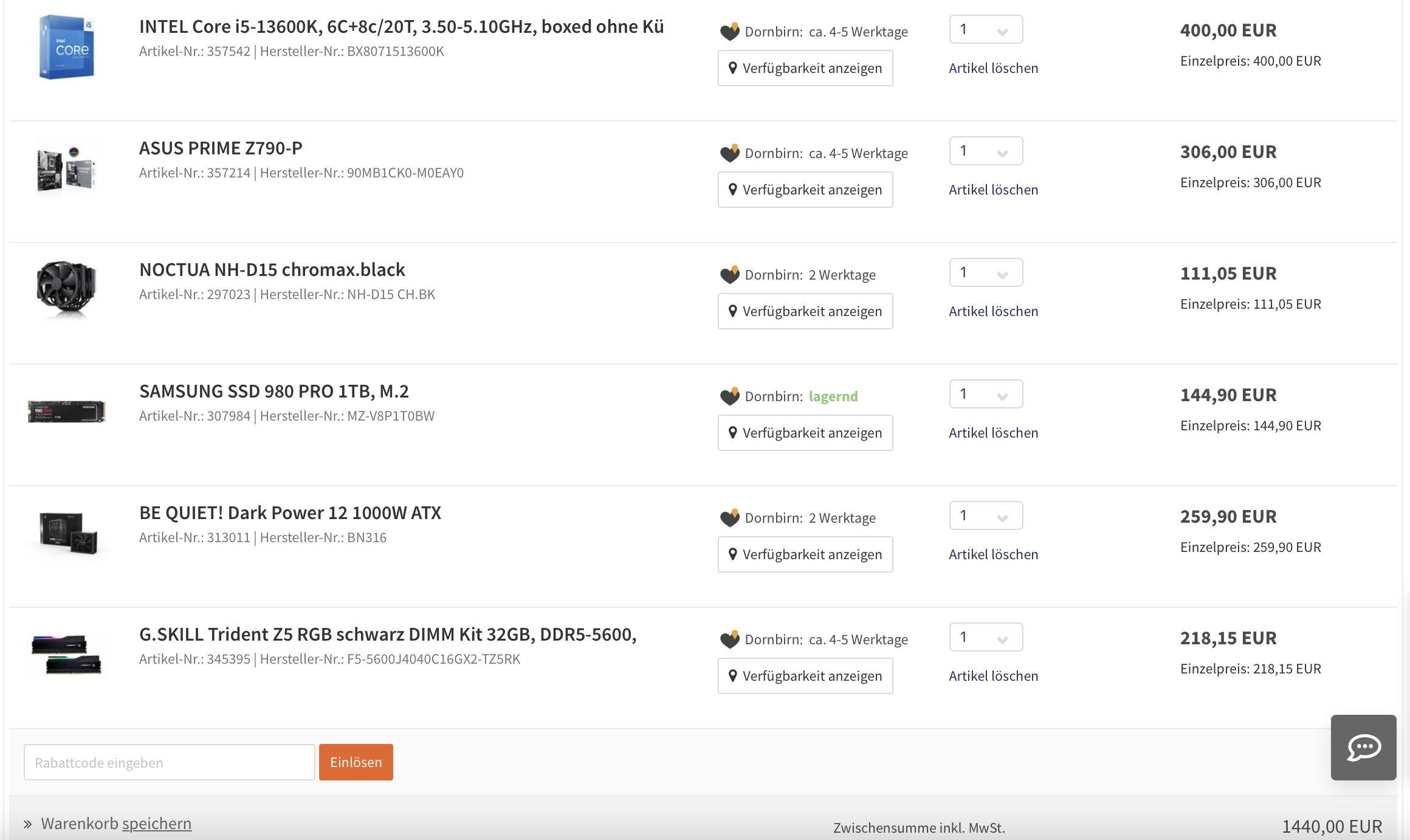
Task: Open the live chat bubble icon
Action: click(1363, 747)
